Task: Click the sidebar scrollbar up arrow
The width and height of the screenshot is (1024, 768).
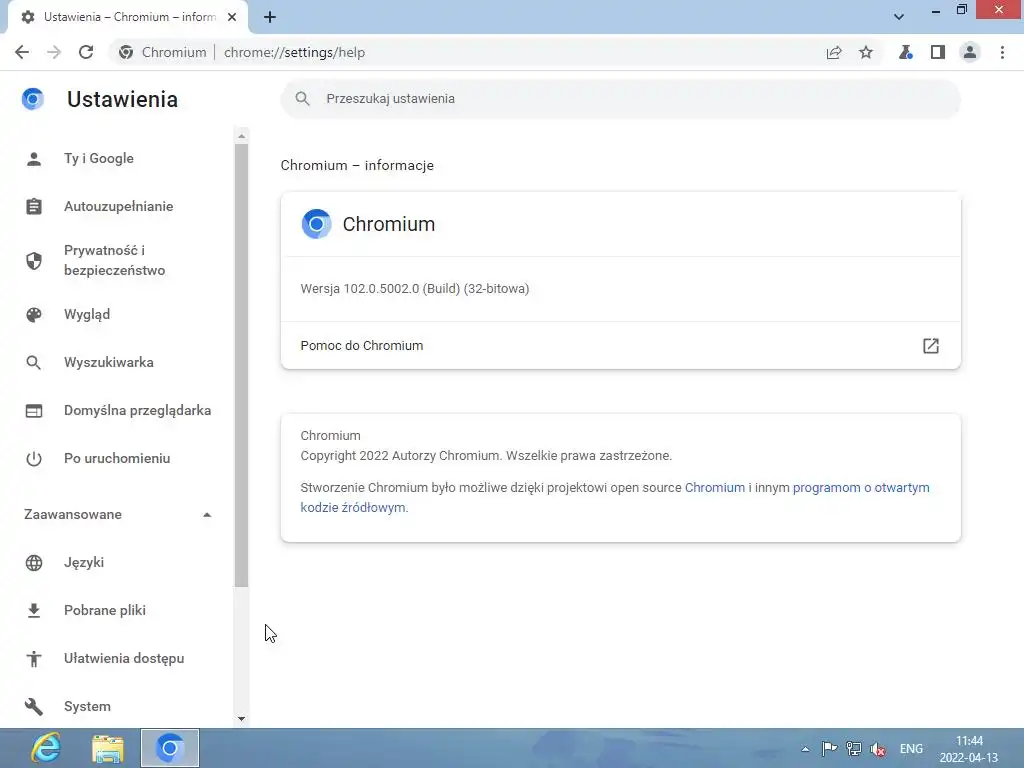Action: 242,136
